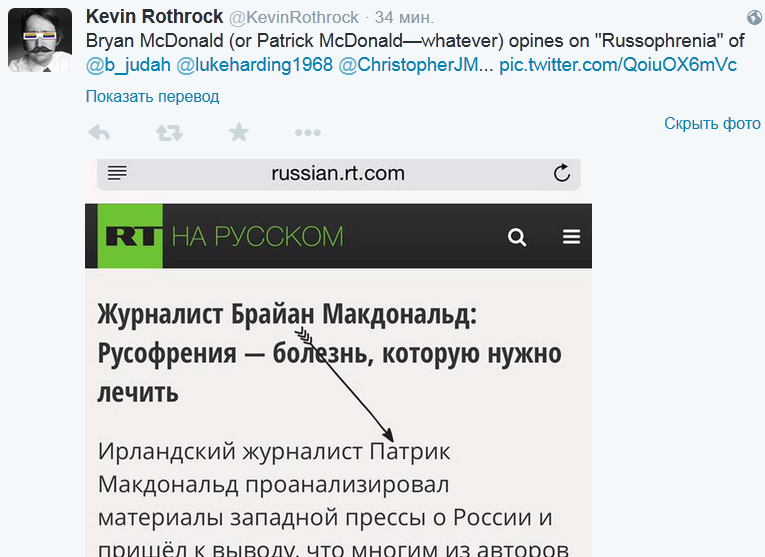The height and width of the screenshot is (557, 765).
Task: Click the text материалы западной прессы о России
Action: pos(320,517)
